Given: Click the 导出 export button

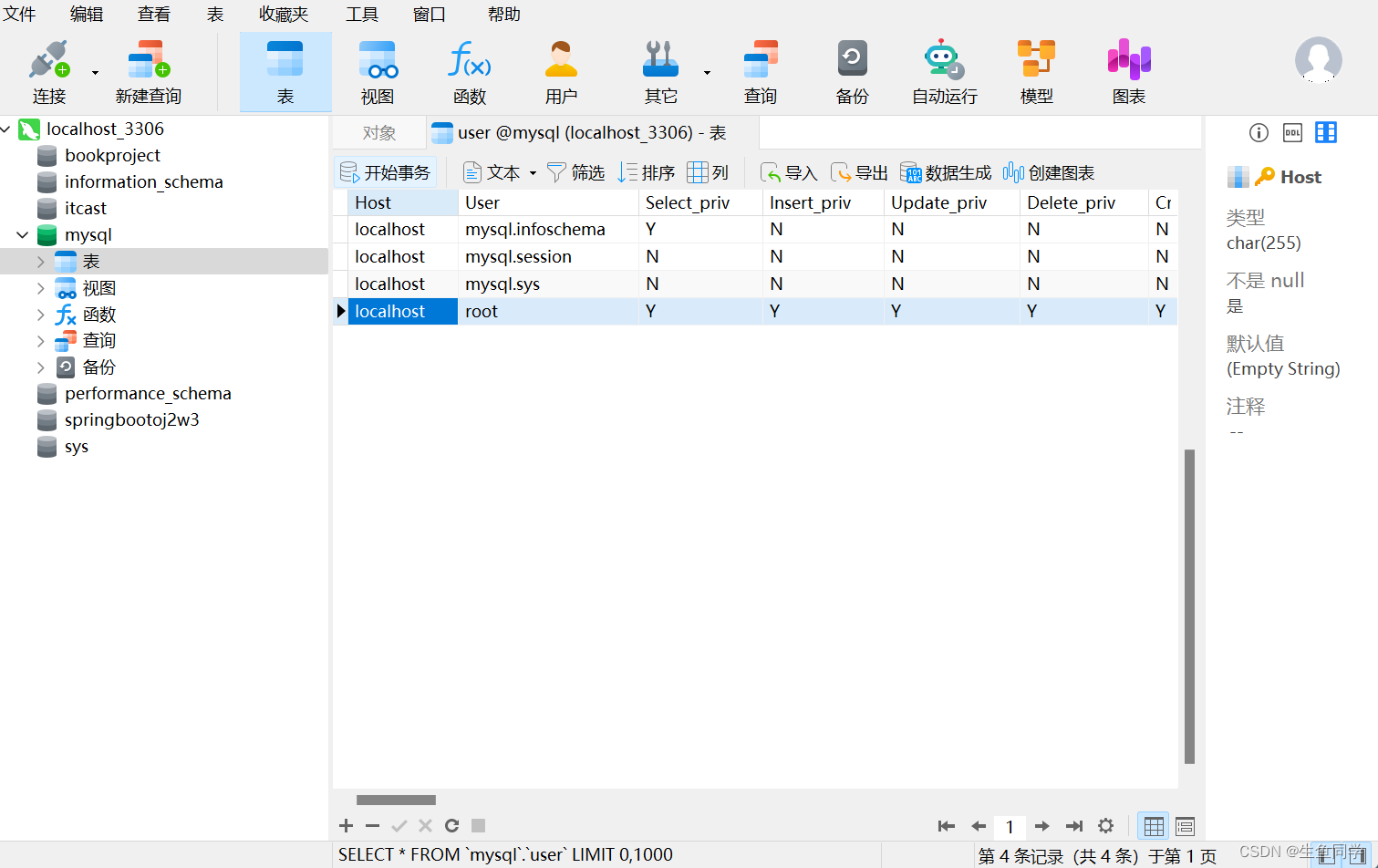Looking at the screenshot, I should tap(859, 172).
